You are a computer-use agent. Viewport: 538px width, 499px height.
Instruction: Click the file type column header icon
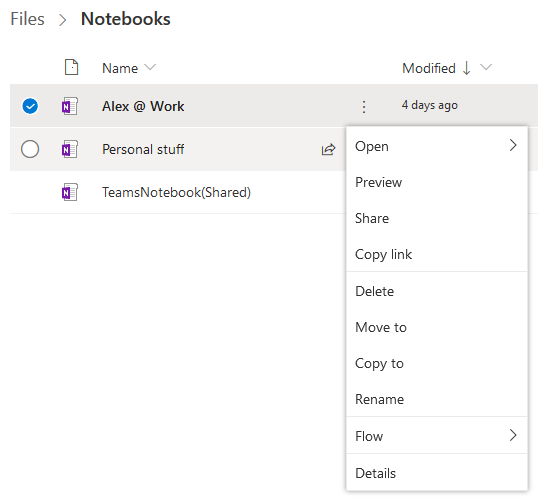point(71,67)
